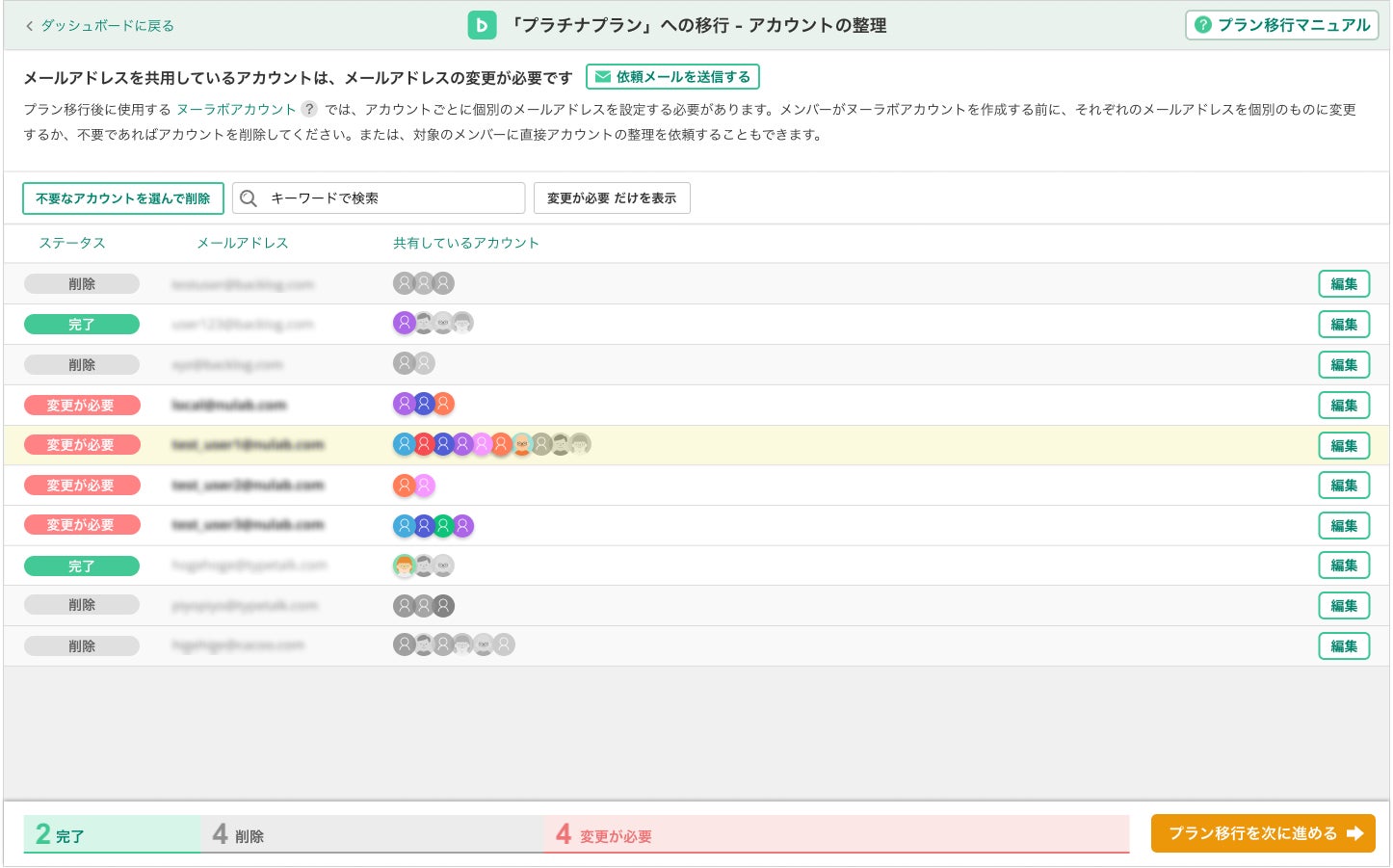
Task: Click 不要なアカウントを選んで削除 button
Action: pyautogui.click(x=123, y=198)
